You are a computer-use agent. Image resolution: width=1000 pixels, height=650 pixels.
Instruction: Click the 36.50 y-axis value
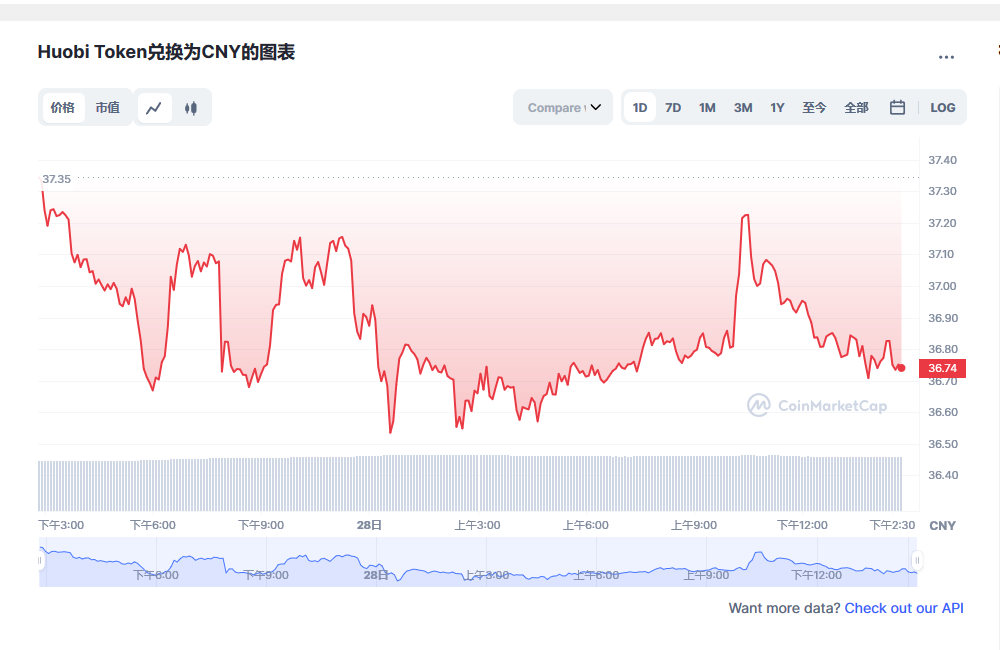pos(943,445)
